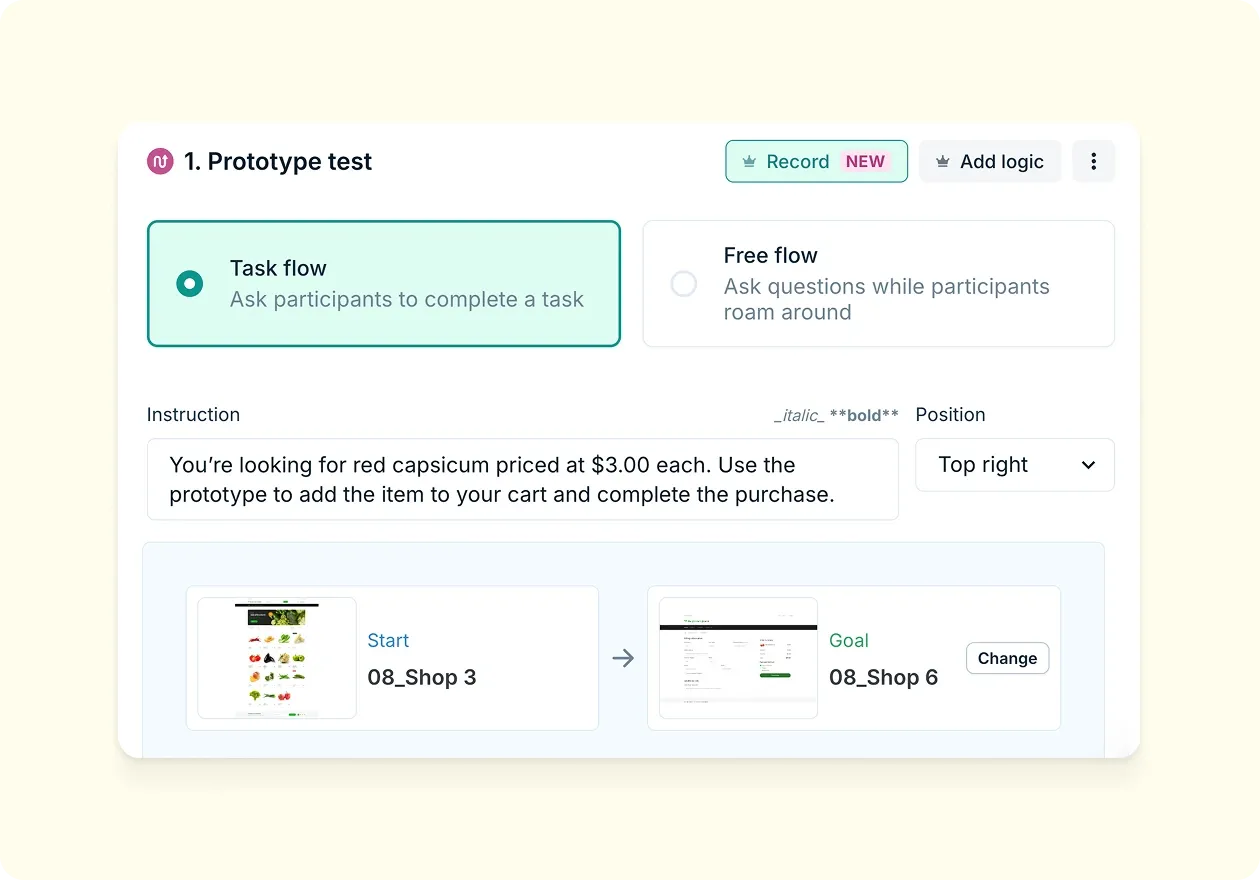
Task: Click the empty Free flow radio circle
Action: coord(684,284)
